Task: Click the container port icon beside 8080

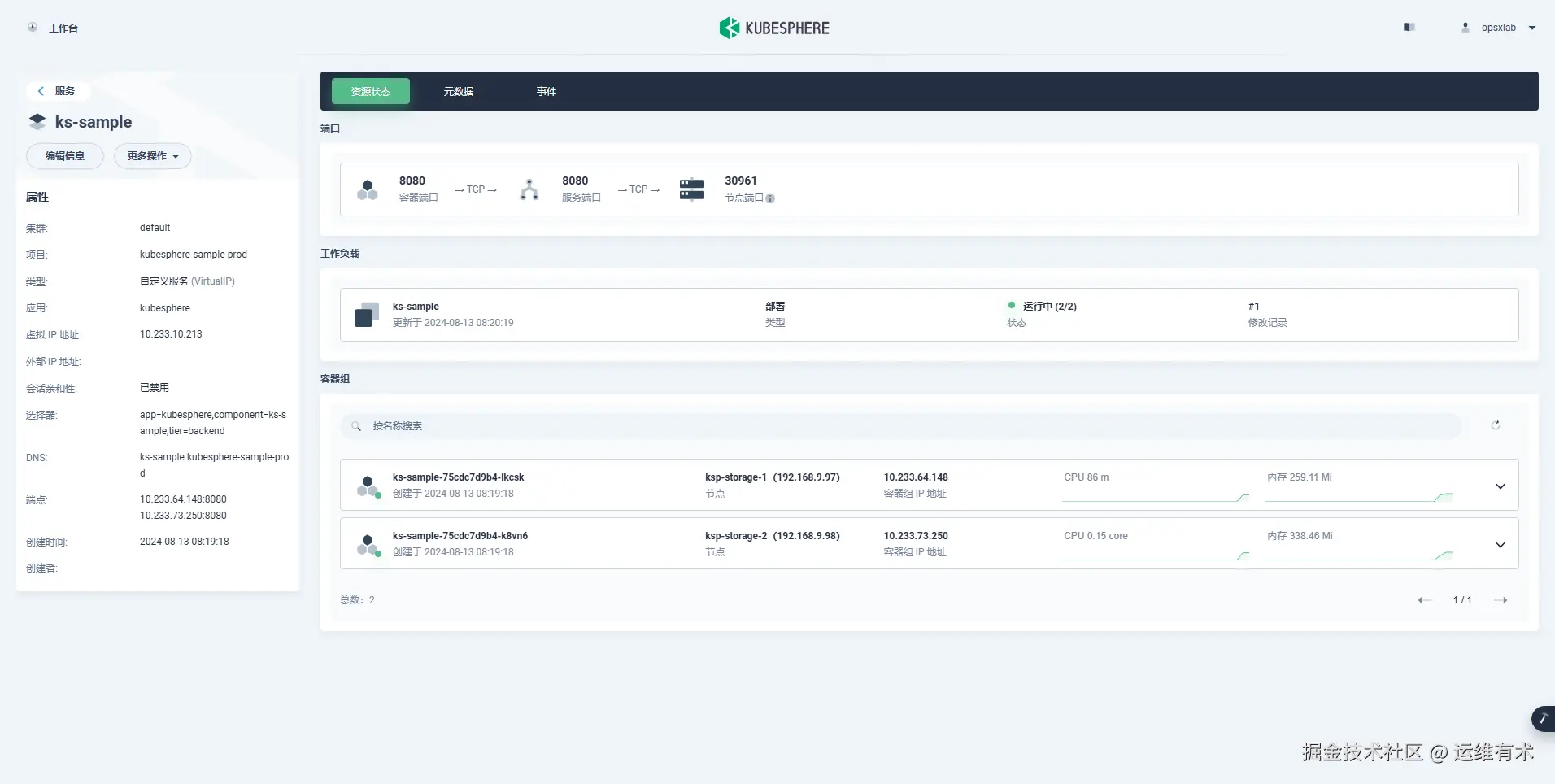Action: point(368,189)
